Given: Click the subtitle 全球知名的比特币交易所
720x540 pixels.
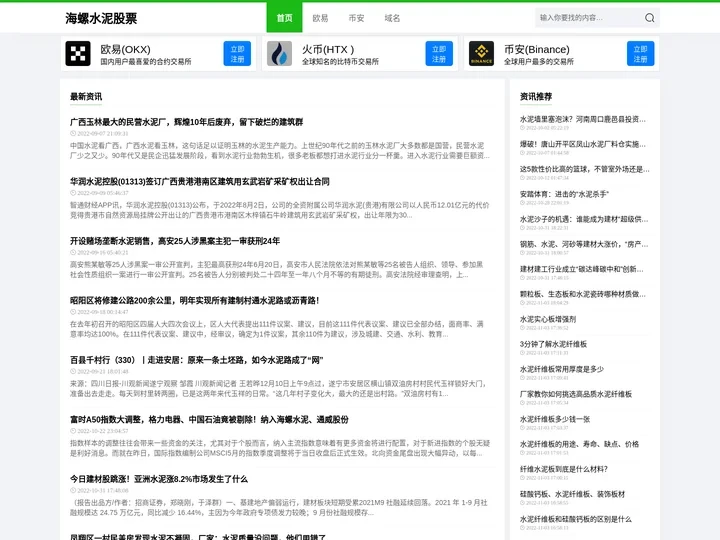Looking at the screenshot, I should click(340, 62).
